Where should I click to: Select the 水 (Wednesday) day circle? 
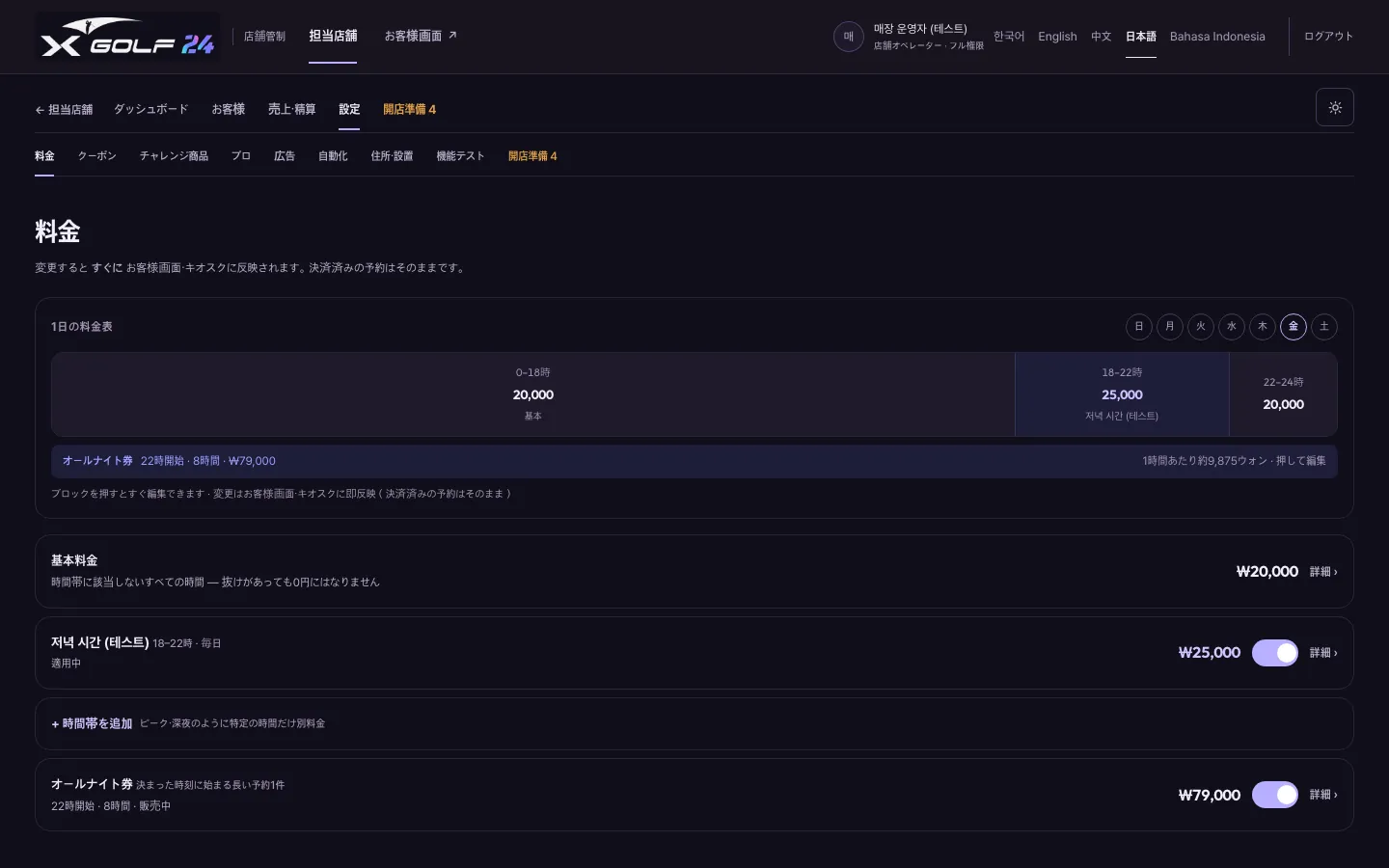pos(1232,326)
